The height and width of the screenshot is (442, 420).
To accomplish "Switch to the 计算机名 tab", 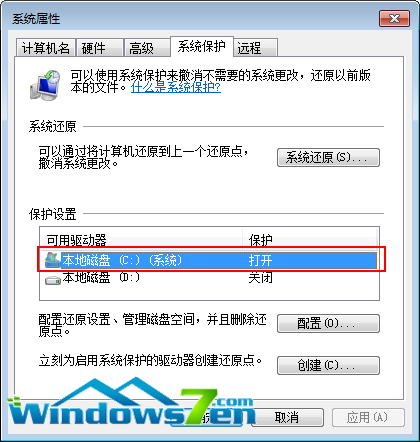I will 46,48.
